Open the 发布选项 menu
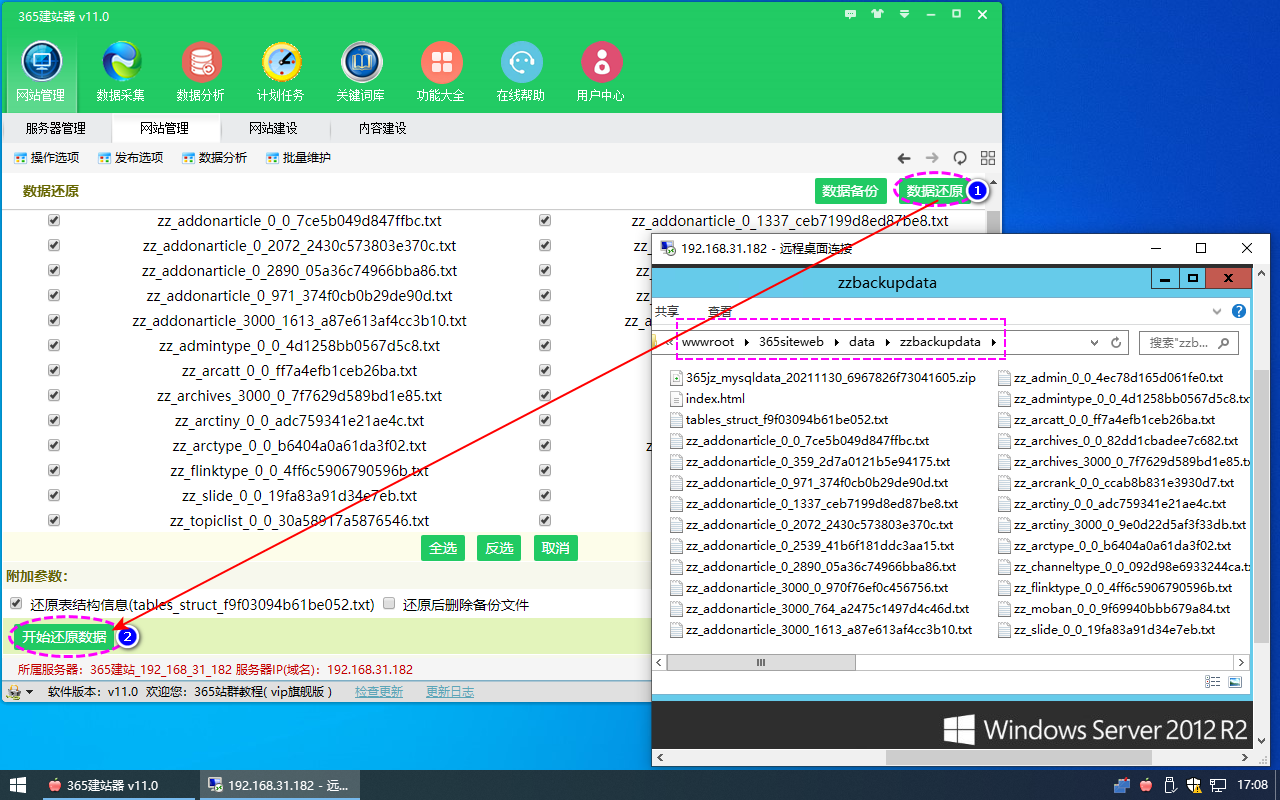 pyautogui.click(x=131, y=158)
